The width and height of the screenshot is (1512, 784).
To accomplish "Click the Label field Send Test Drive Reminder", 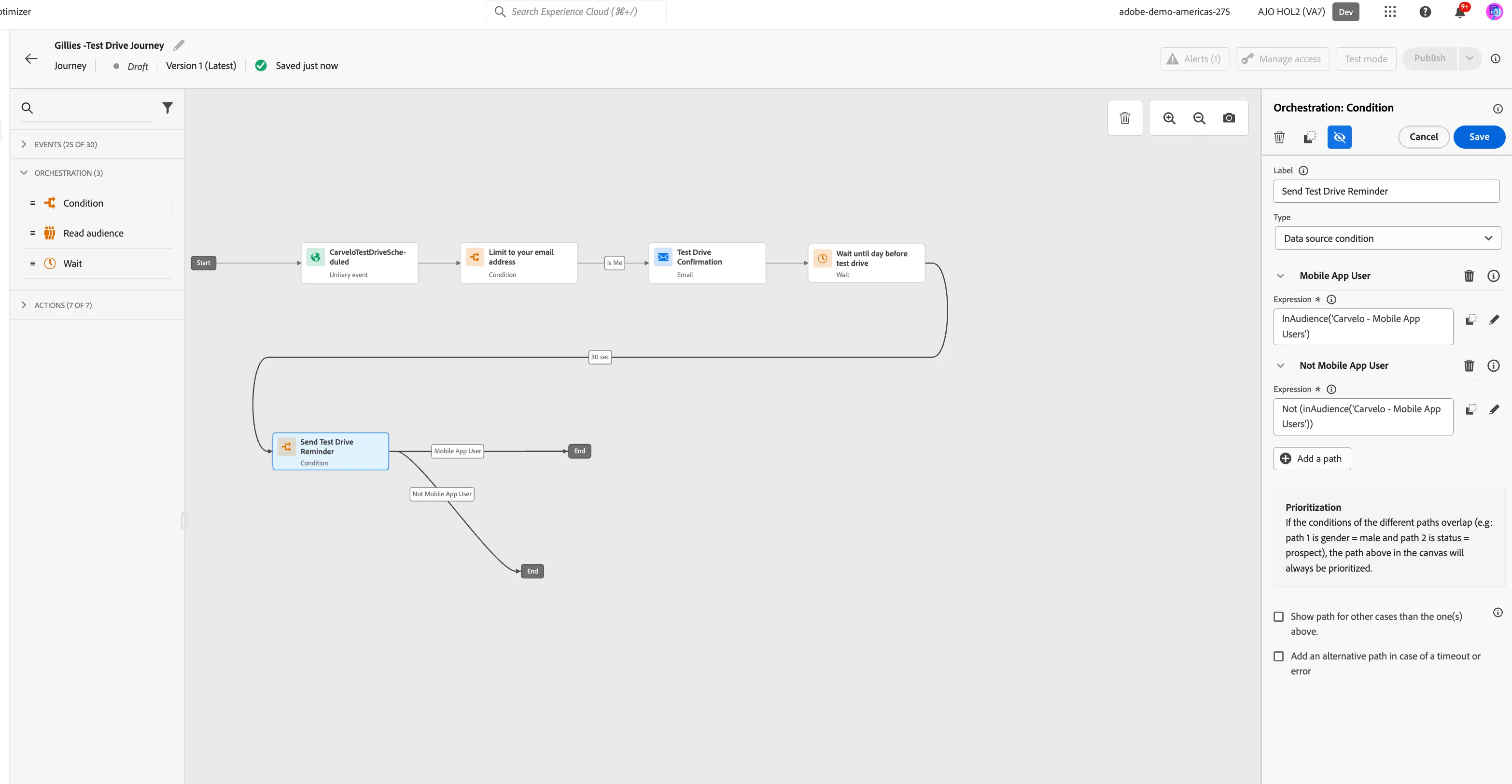I will [x=1386, y=191].
